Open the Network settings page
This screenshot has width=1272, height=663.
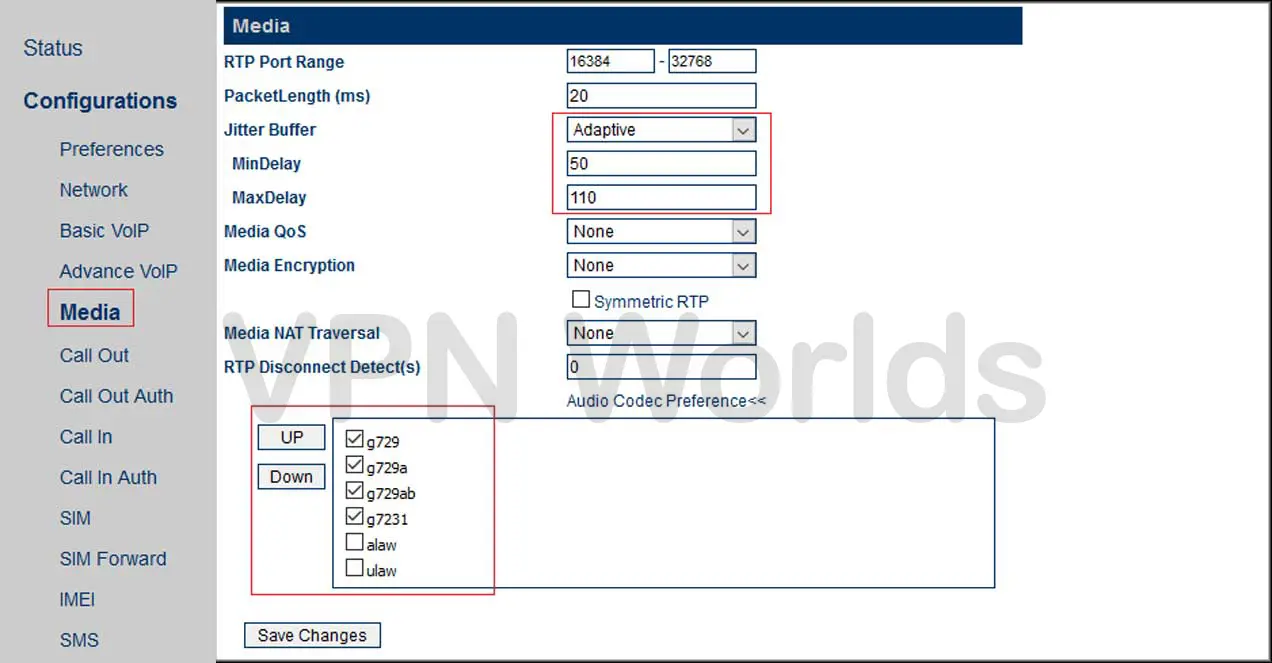point(93,190)
